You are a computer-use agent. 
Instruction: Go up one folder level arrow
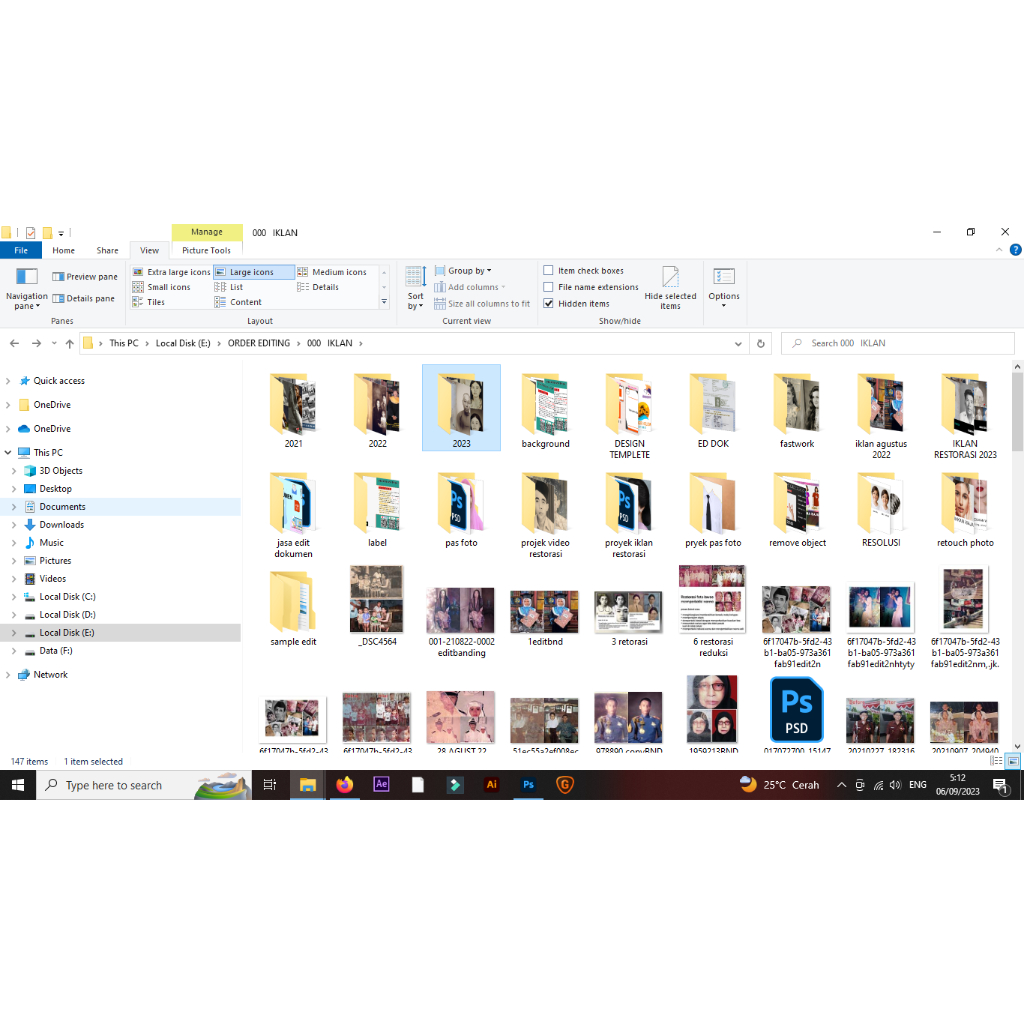click(x=70, y=343)
